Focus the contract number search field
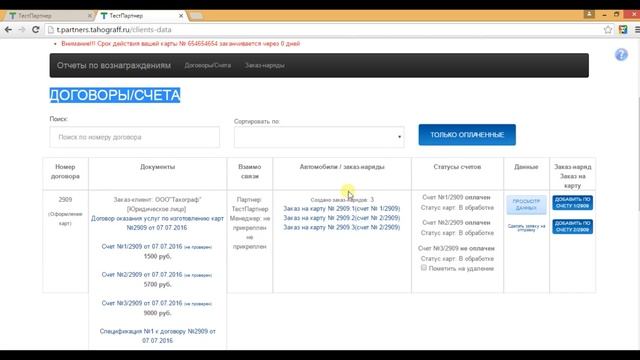640x360 pixels. pyautogui.click(x=135, y=137)
